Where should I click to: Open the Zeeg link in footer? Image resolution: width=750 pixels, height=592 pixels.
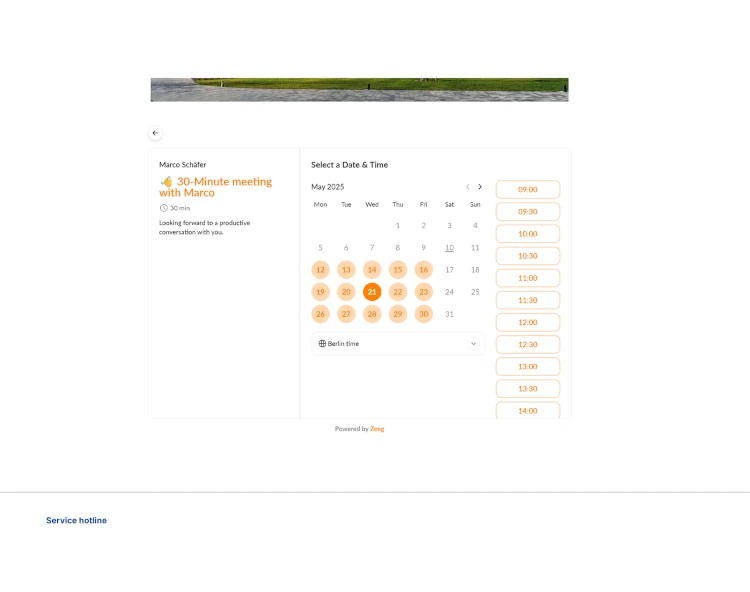click(377, 429)
